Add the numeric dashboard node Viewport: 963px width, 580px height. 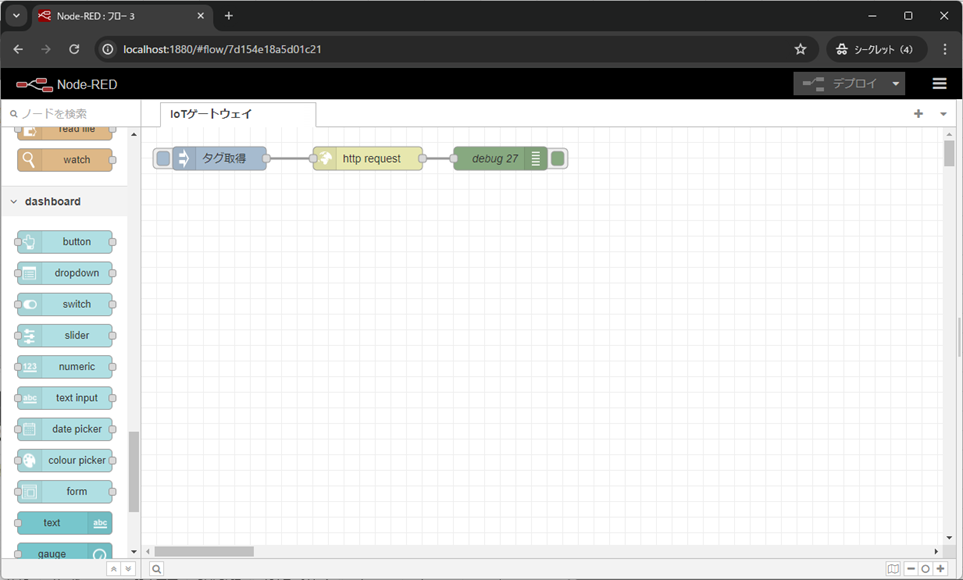point(65,367)
